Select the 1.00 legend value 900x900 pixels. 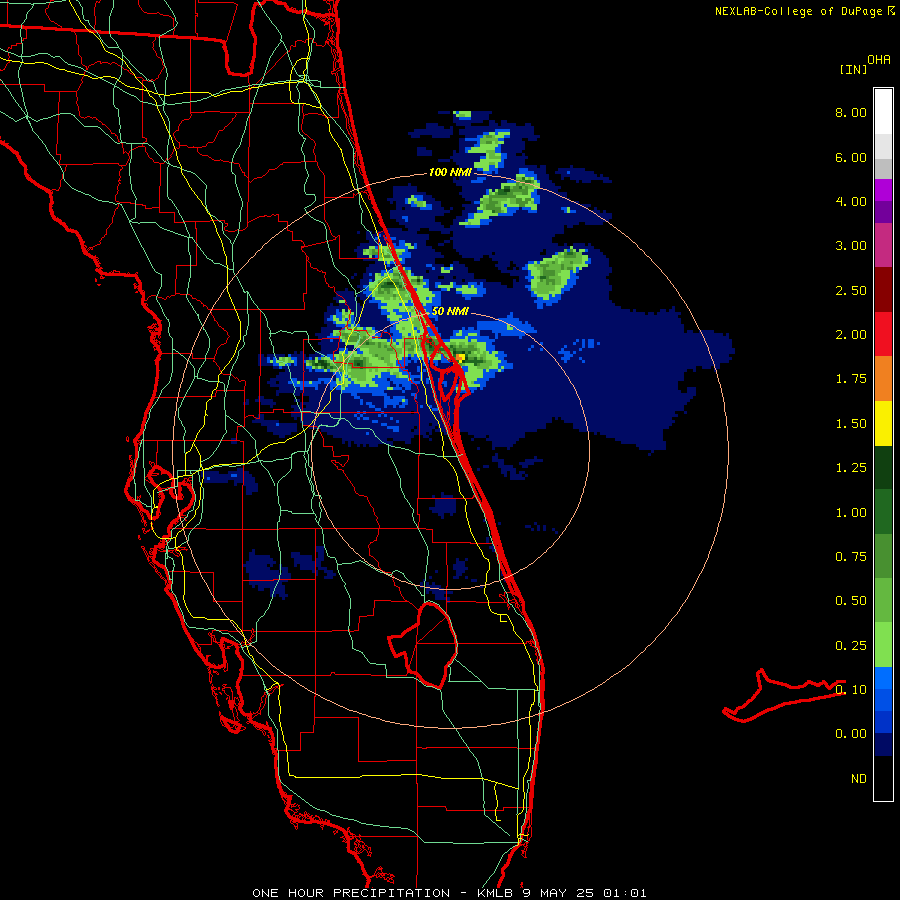pyautogui.click(x=851, y=513)
